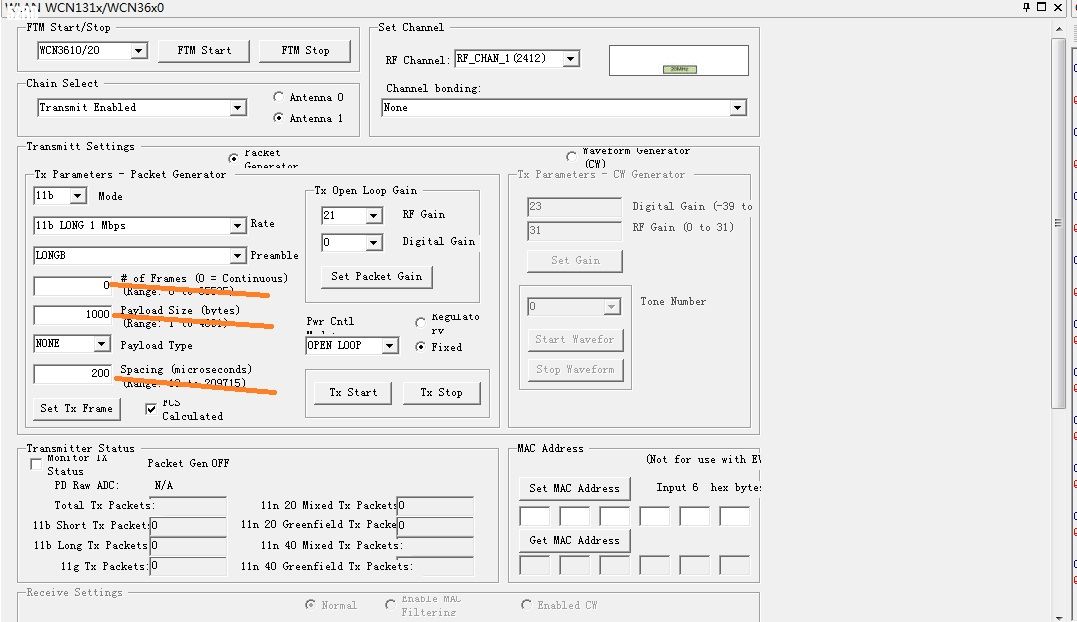This screenshot has height=622, width=1077.
Task: Click the 11g Tx Packets field
Action: coord(188,566)
